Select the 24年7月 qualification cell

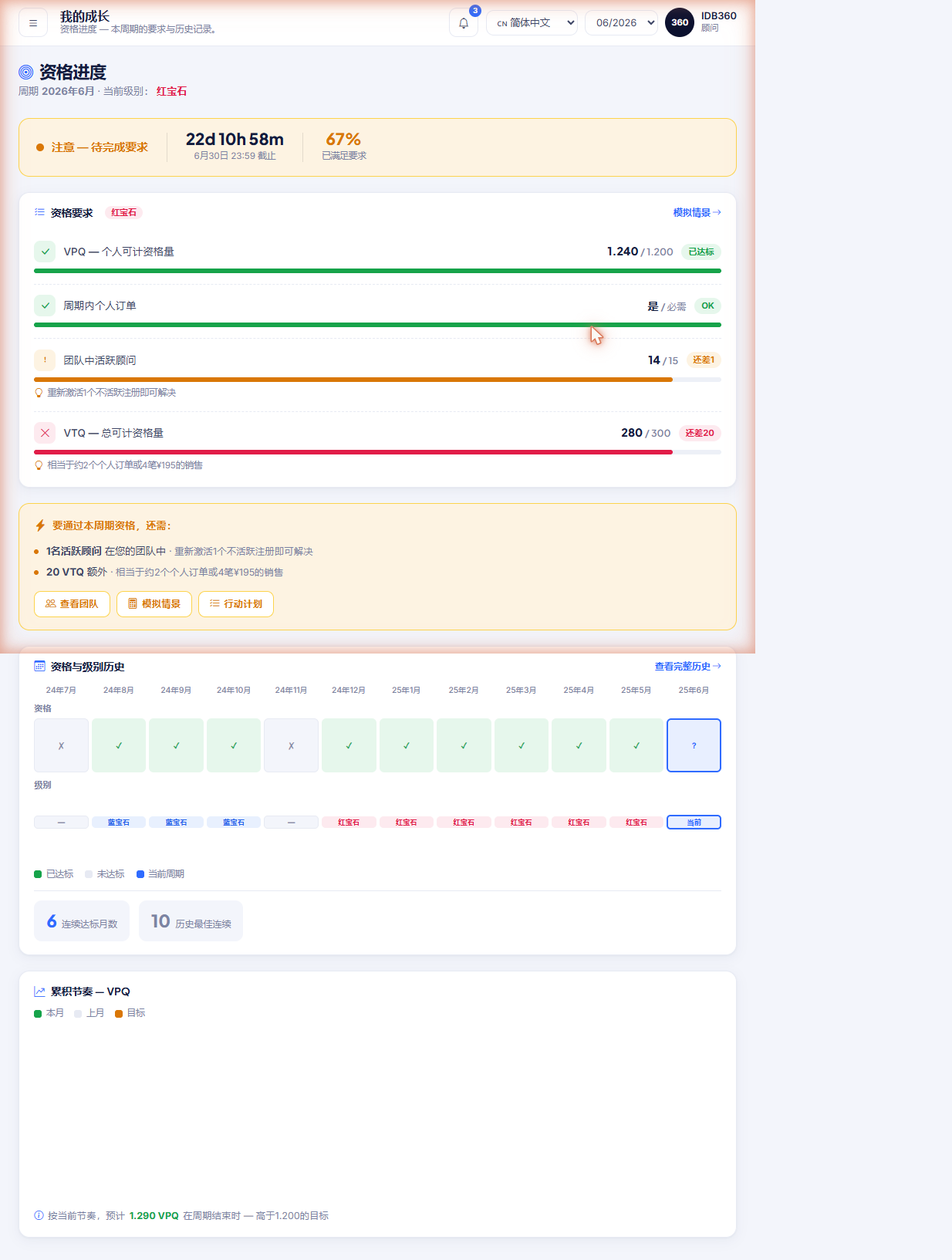pyautogui.click(x=61, y=745)
